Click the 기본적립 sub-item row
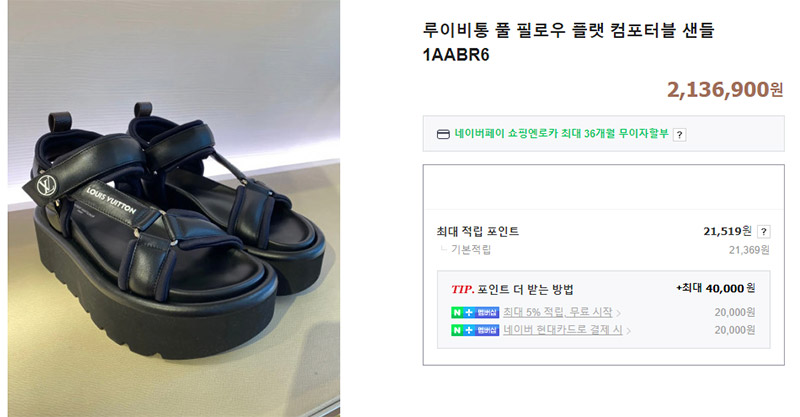800x417 pixels. [x=603, y=250]
